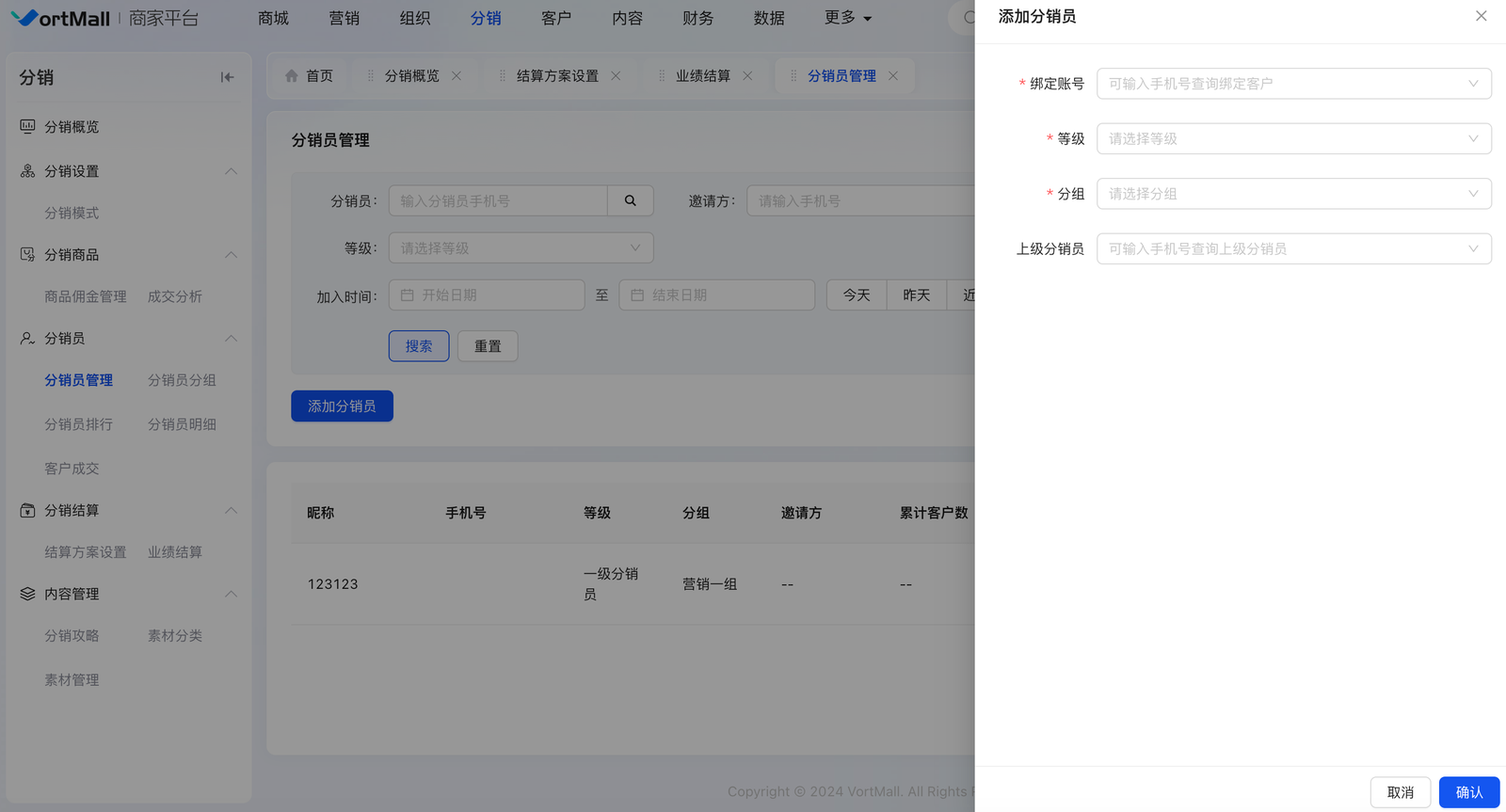Open the 分组 selection dropdown
This screenshot has height=812, width=1506.
point(1293,194)
